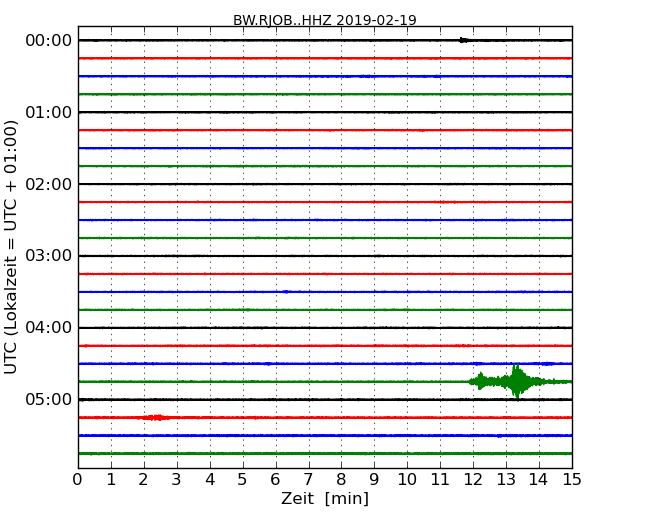Click the 01:00 time label
Image resolution: width=650 pixels, height=520 pixels.
pos(49,112)
